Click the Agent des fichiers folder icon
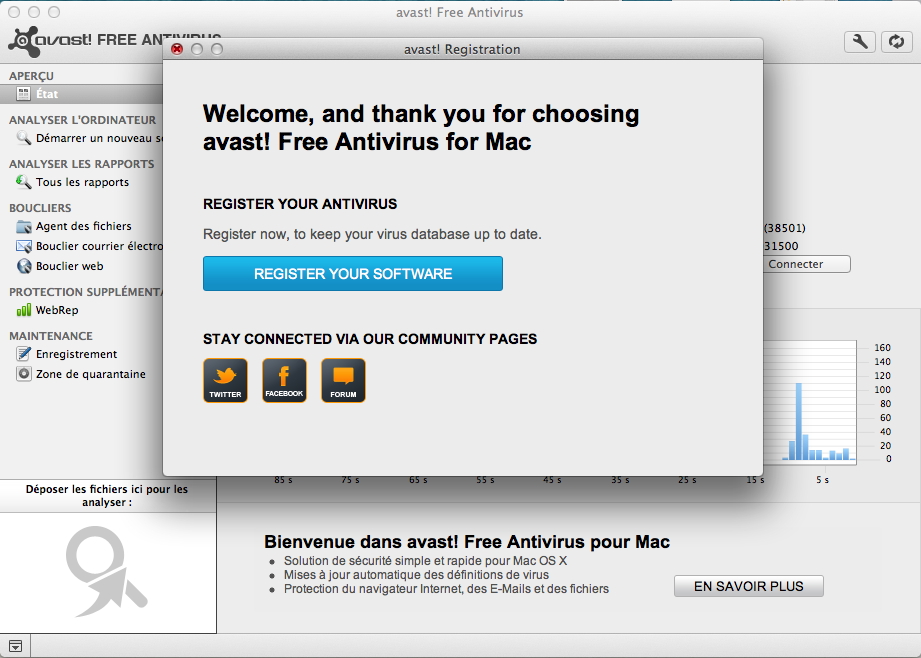Viewport: 921px width, 658px height. [23, 226]
